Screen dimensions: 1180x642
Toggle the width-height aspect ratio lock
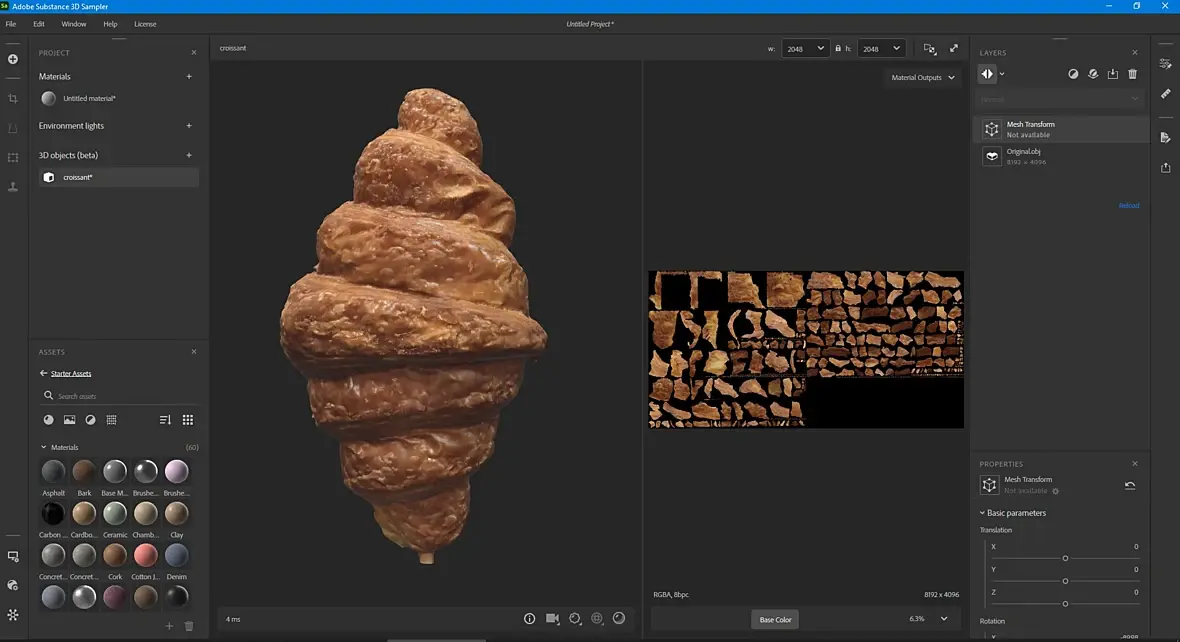(838, 49)
